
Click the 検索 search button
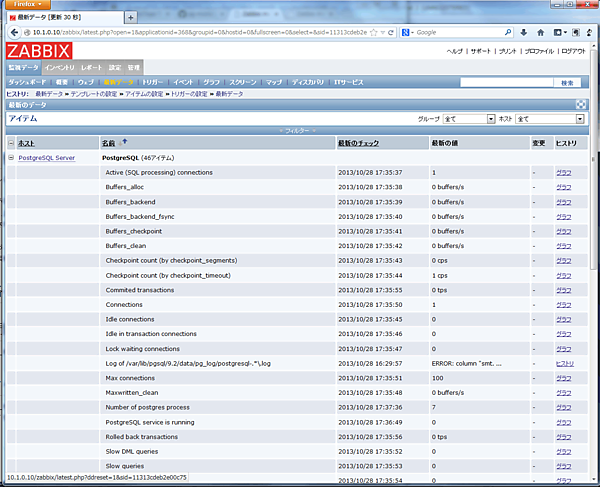567,82
